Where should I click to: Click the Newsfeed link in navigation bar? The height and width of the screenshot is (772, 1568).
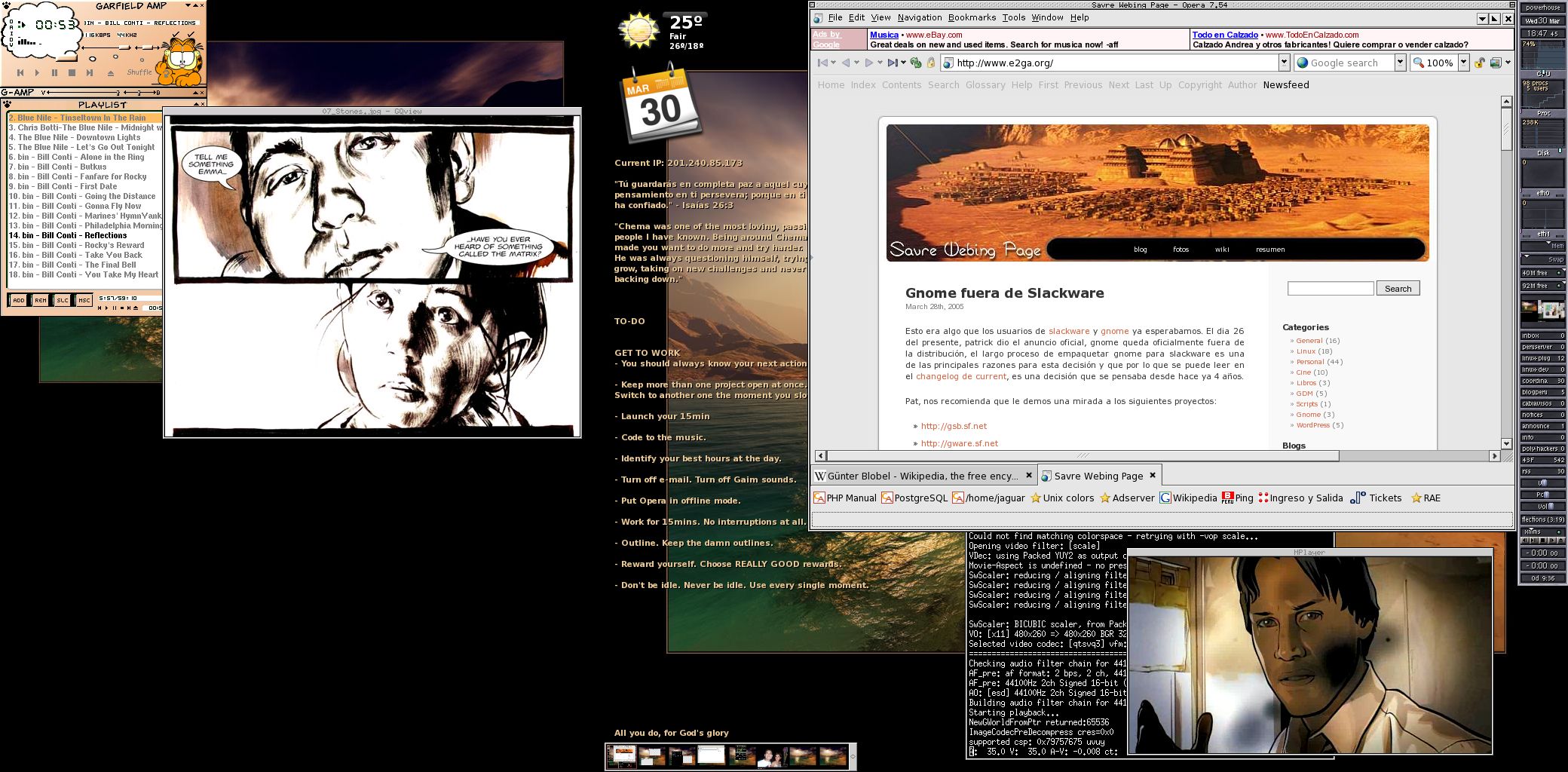click(1286, 85)
